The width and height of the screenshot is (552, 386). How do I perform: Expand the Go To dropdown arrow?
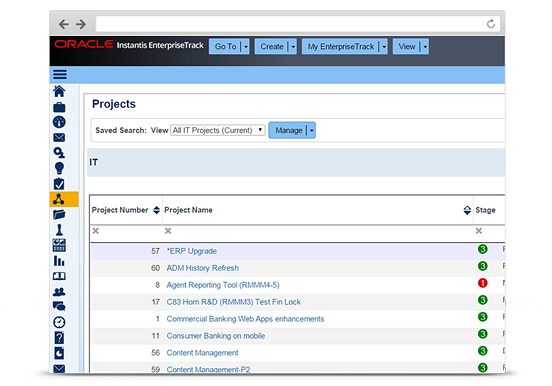(246, 46)
